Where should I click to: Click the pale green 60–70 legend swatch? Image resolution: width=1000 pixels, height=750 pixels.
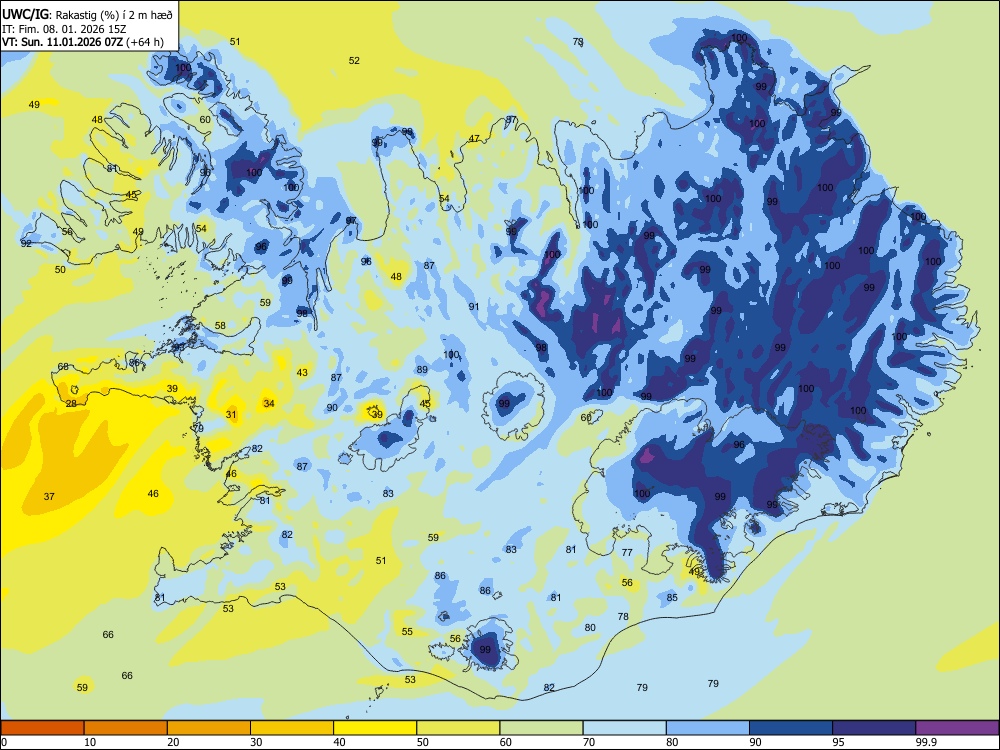click(541, 728)
